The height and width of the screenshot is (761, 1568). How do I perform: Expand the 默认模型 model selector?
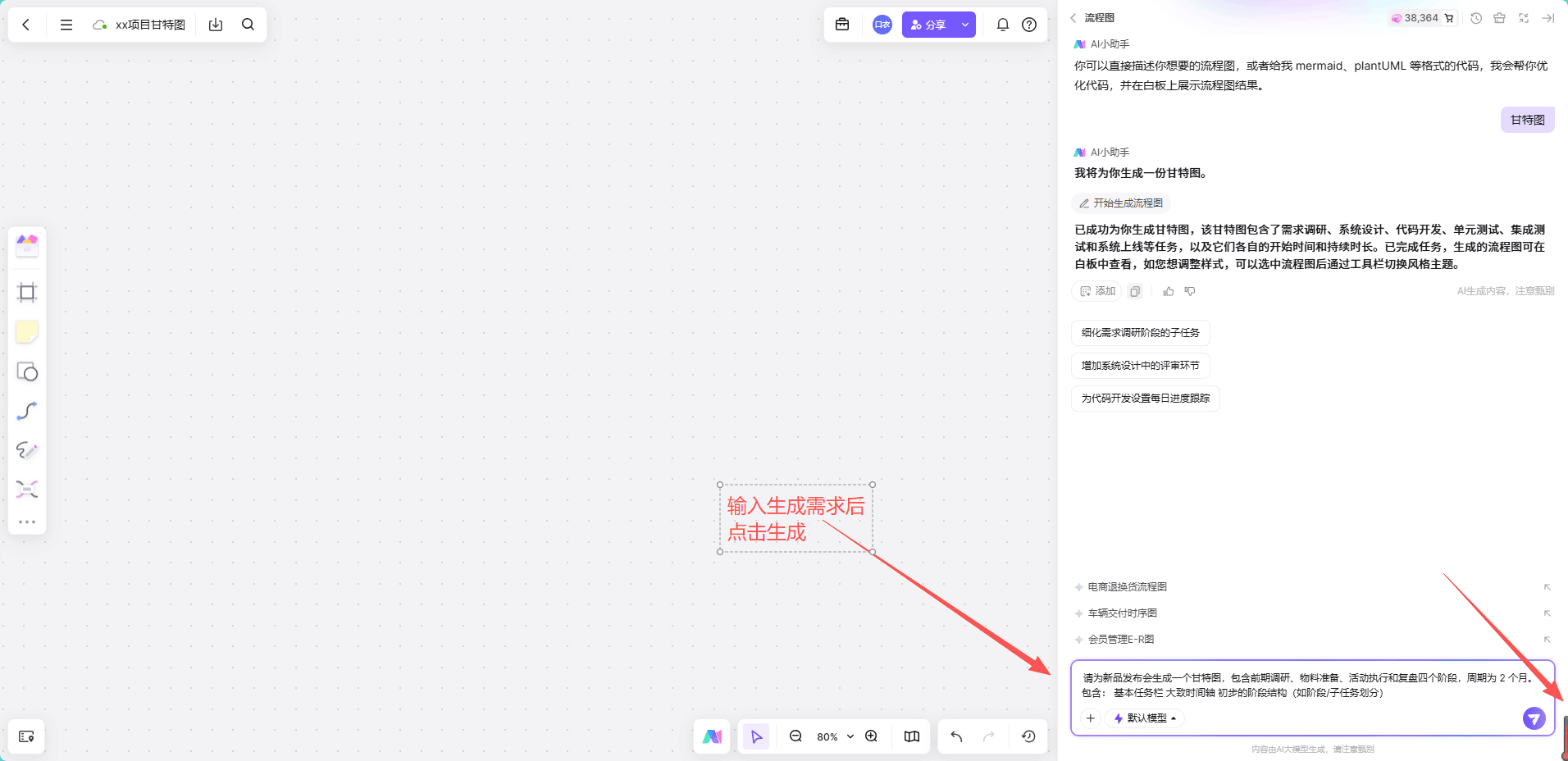1146,718
